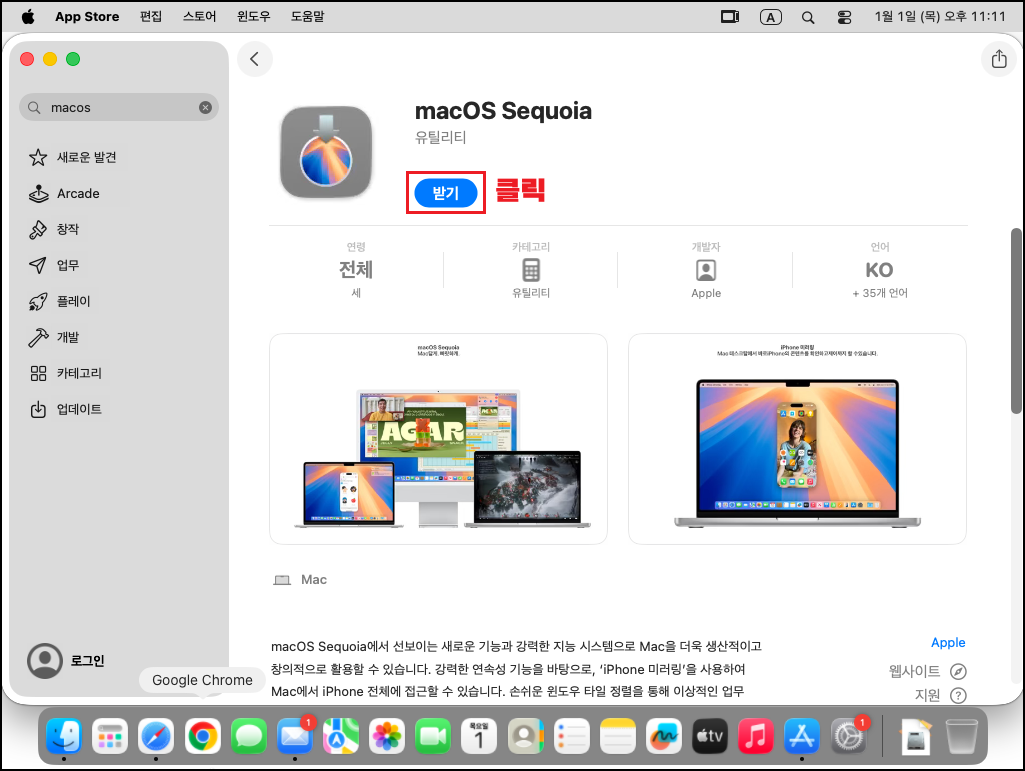Click the page's vertical scrollbar thumb
The width and height of the screenshot is (1025, 771).
(1016, 321)
